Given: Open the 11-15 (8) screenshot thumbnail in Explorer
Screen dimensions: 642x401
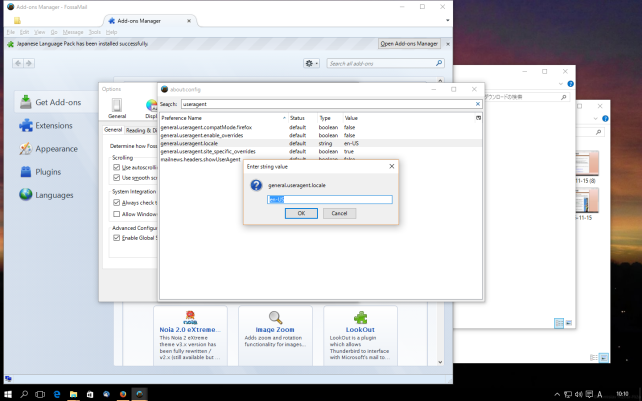Looking at the screenshot, I should [x=587, y=163].
